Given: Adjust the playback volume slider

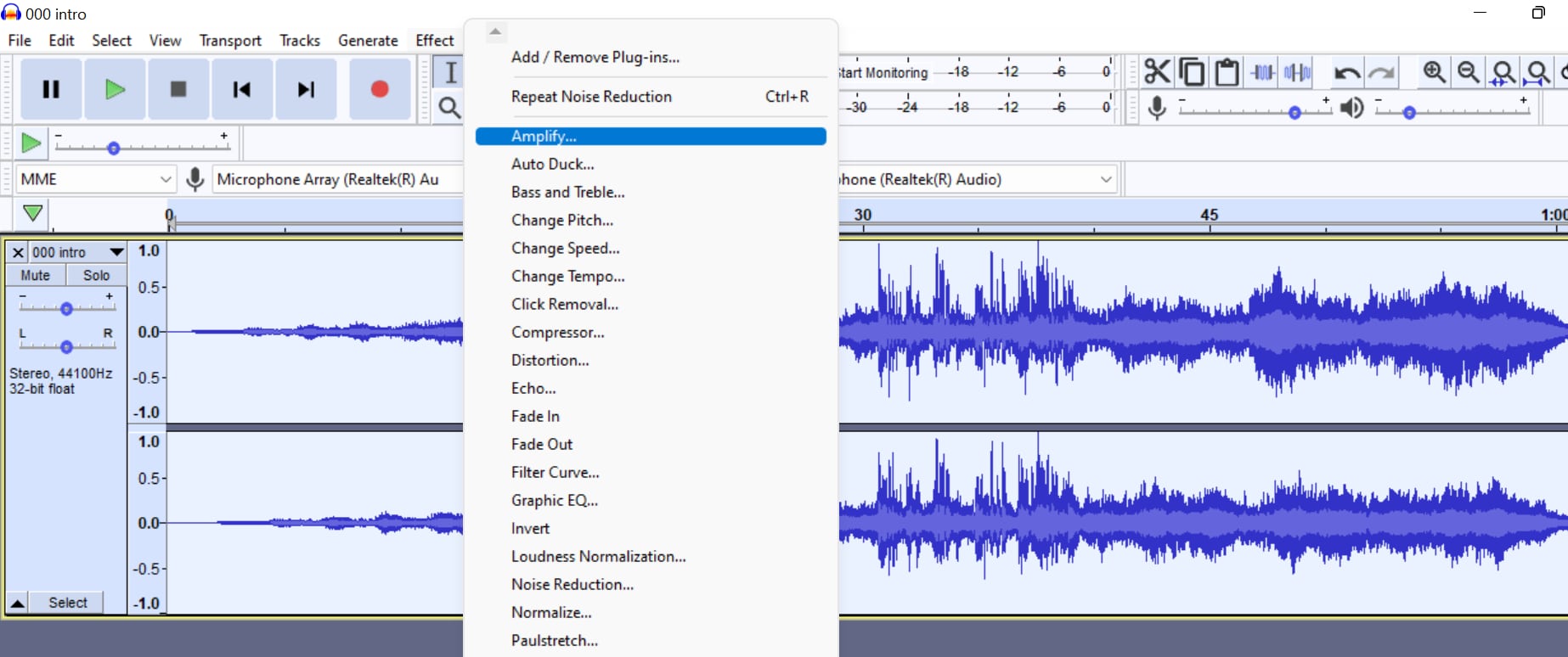Looking at the screenshot, I should pyautogui.click(x=1409, y=112).
